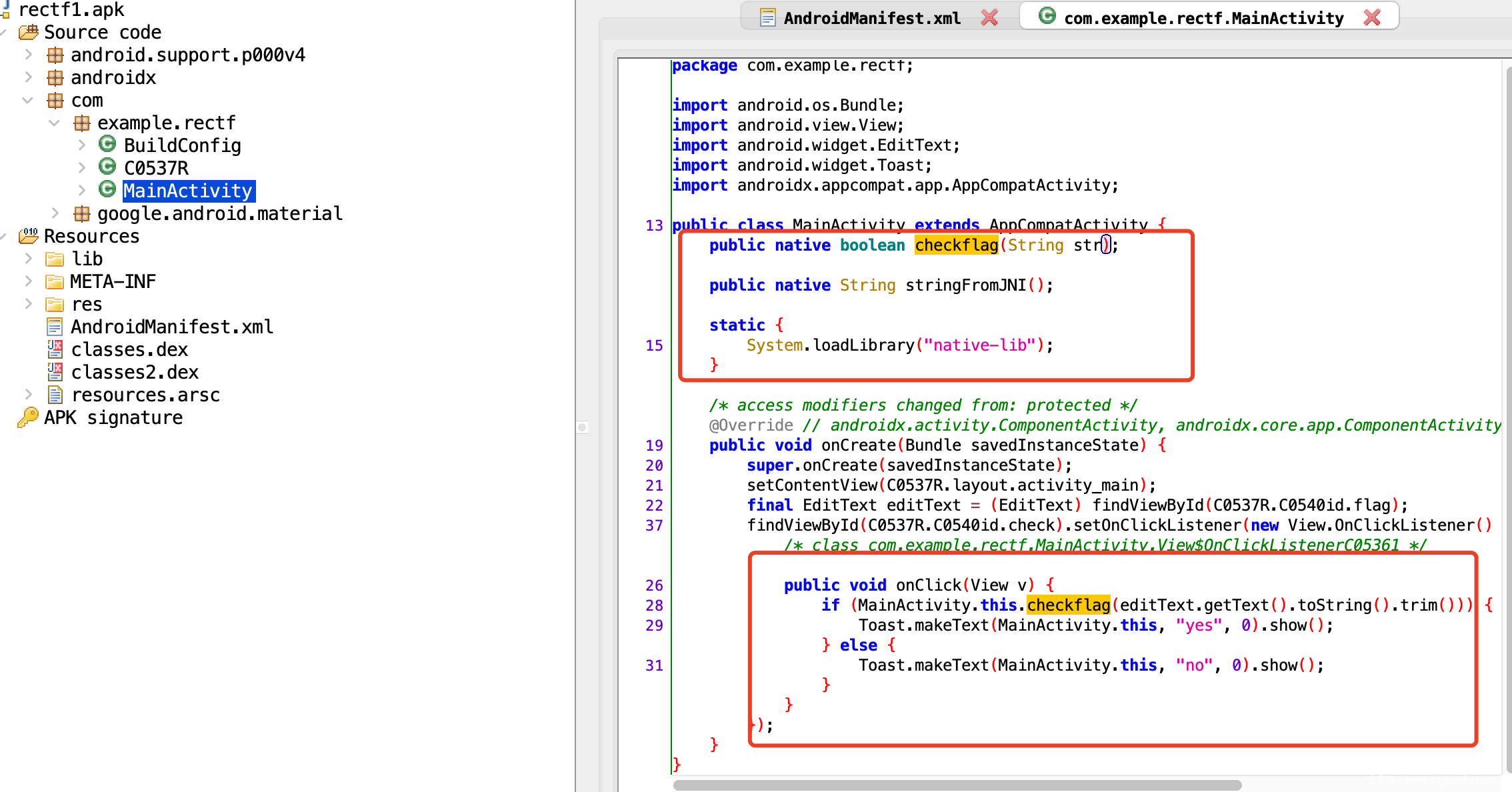Viewport: 1512px width, 792px height.
Task: Switch to the AndroidManifest.xml tab
Action: [871, 18]
